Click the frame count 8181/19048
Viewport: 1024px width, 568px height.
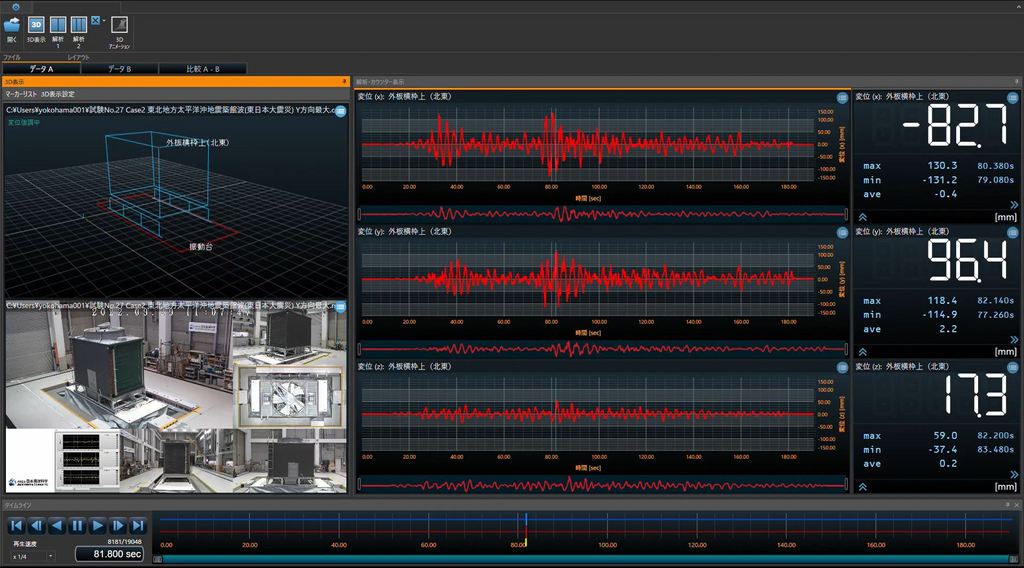coord(124,542)
